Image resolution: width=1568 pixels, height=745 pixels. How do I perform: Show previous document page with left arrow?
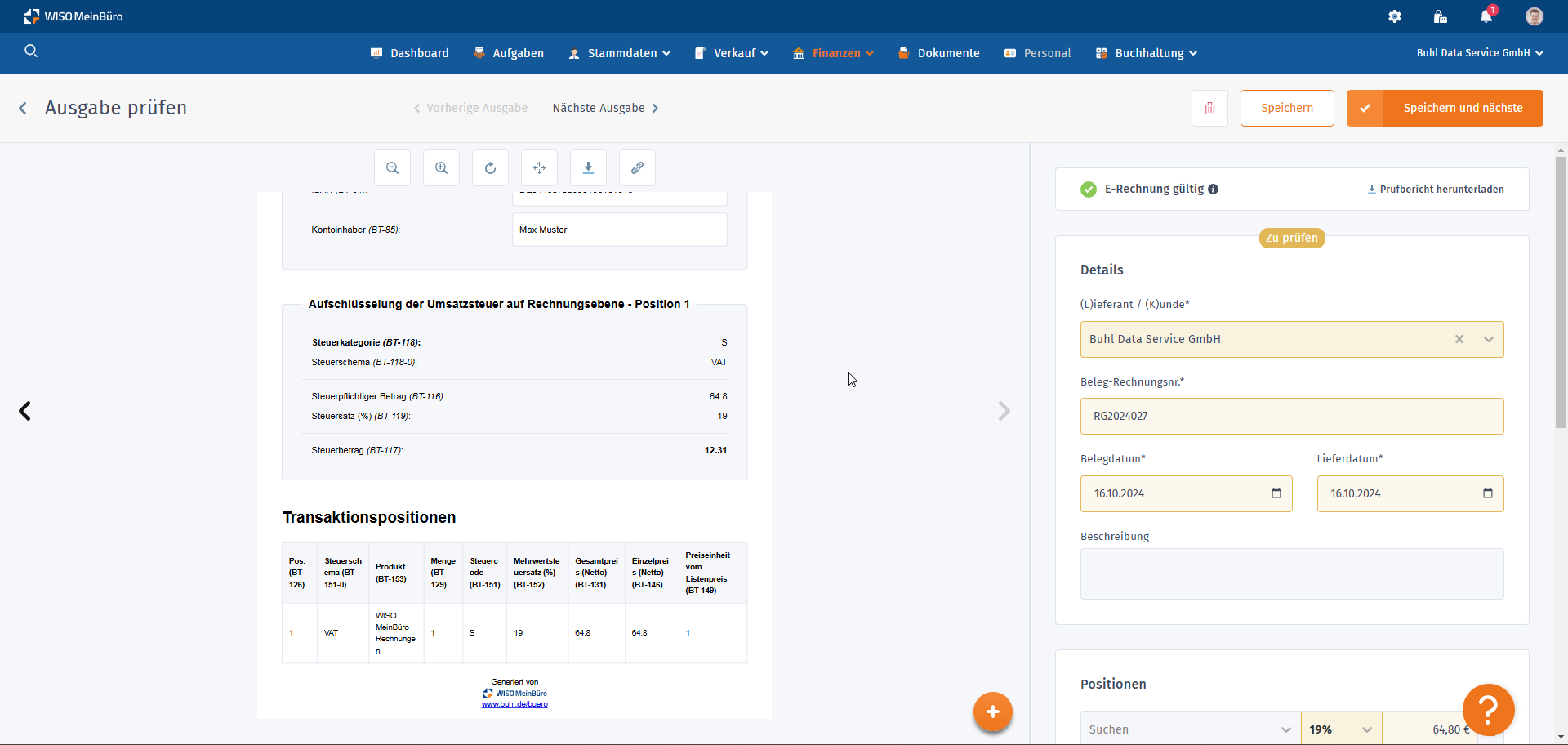pos(25,411)
